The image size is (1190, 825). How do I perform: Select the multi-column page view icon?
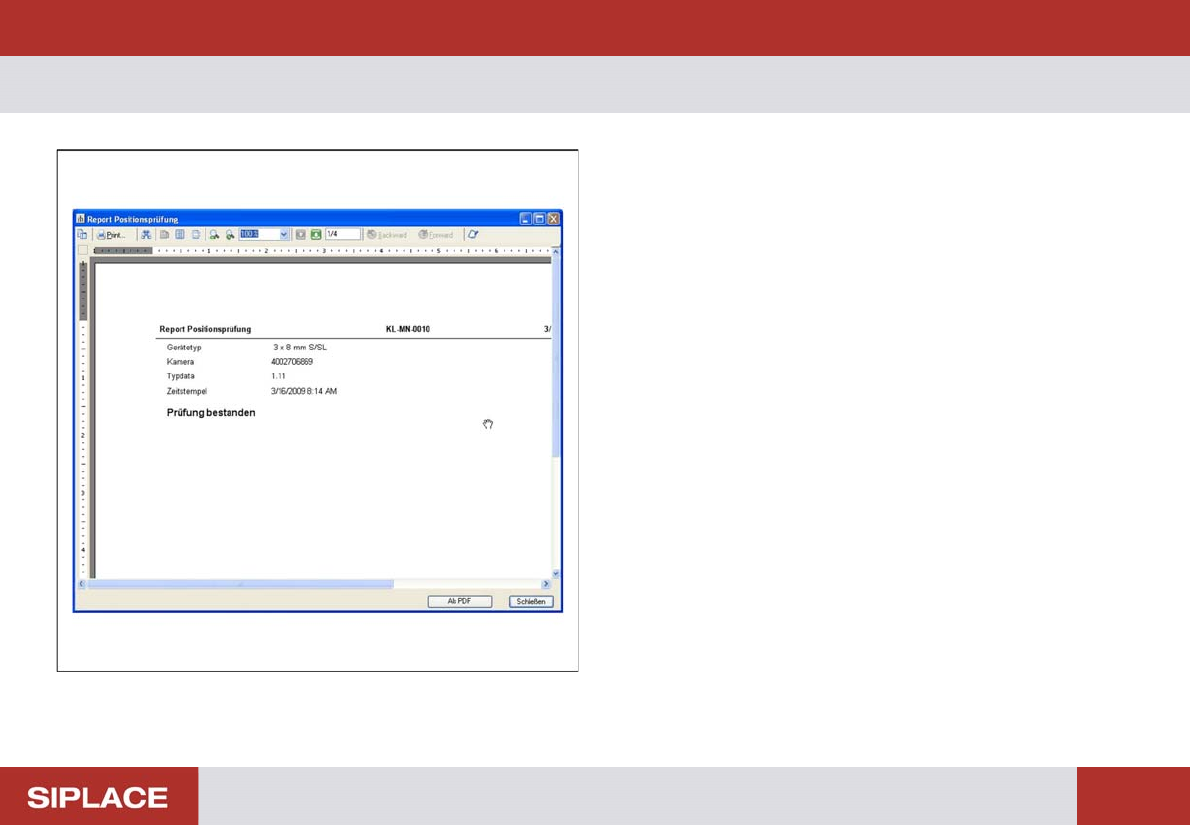point(180,235)
